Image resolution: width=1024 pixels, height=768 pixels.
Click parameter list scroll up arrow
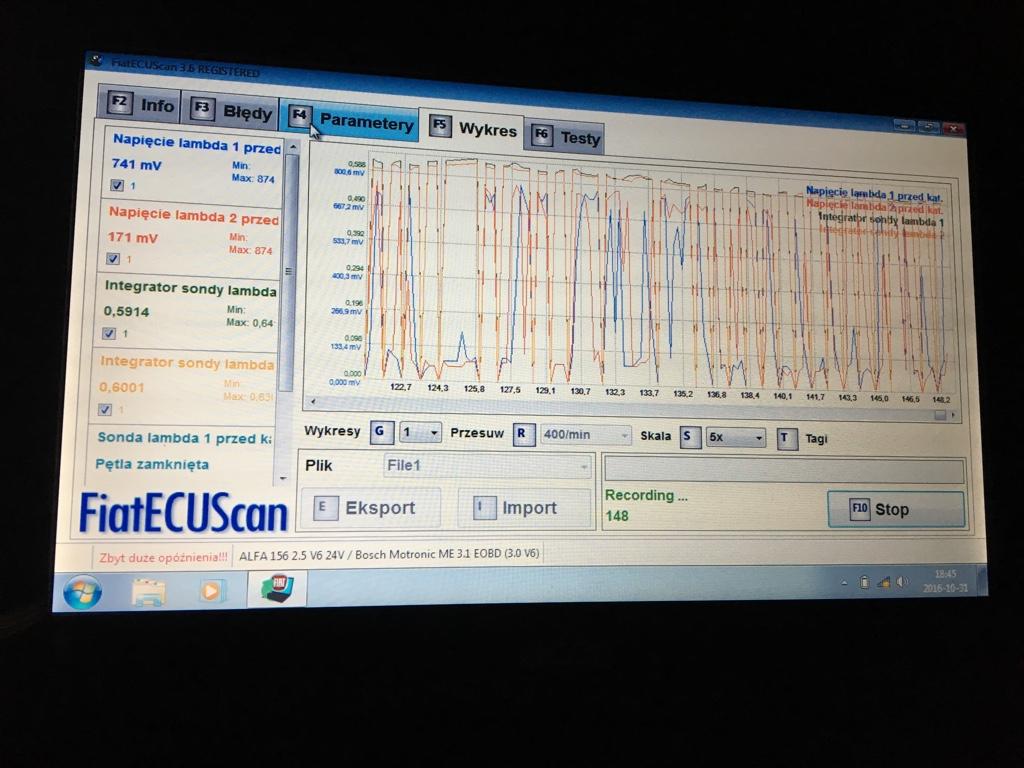(293, 146)
